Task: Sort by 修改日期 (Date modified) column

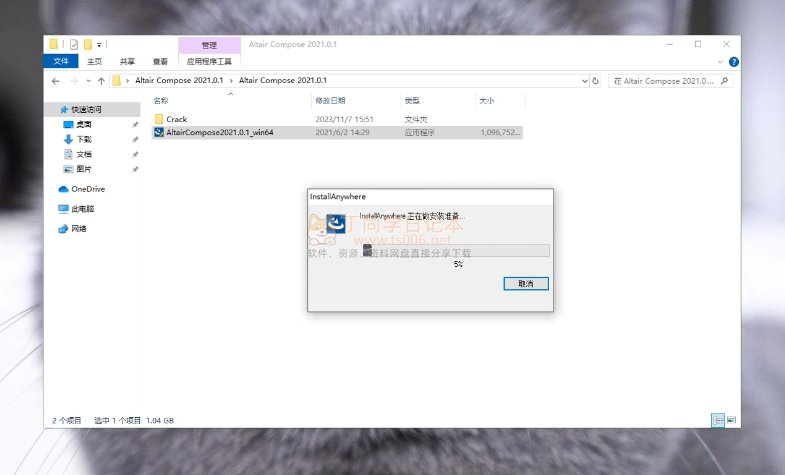Action: [330, 101]
